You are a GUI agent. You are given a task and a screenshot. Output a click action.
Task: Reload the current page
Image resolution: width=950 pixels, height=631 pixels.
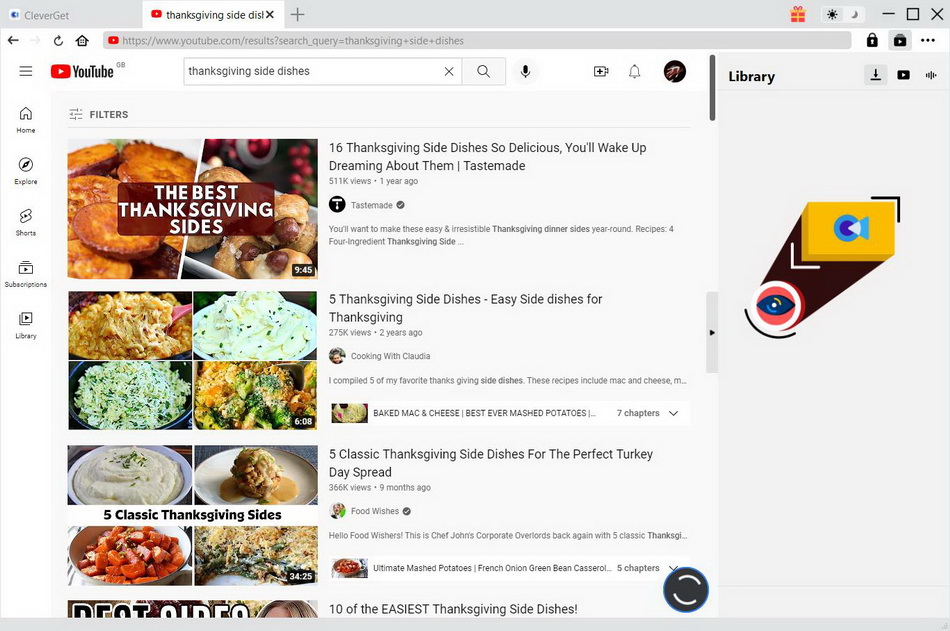58,41
